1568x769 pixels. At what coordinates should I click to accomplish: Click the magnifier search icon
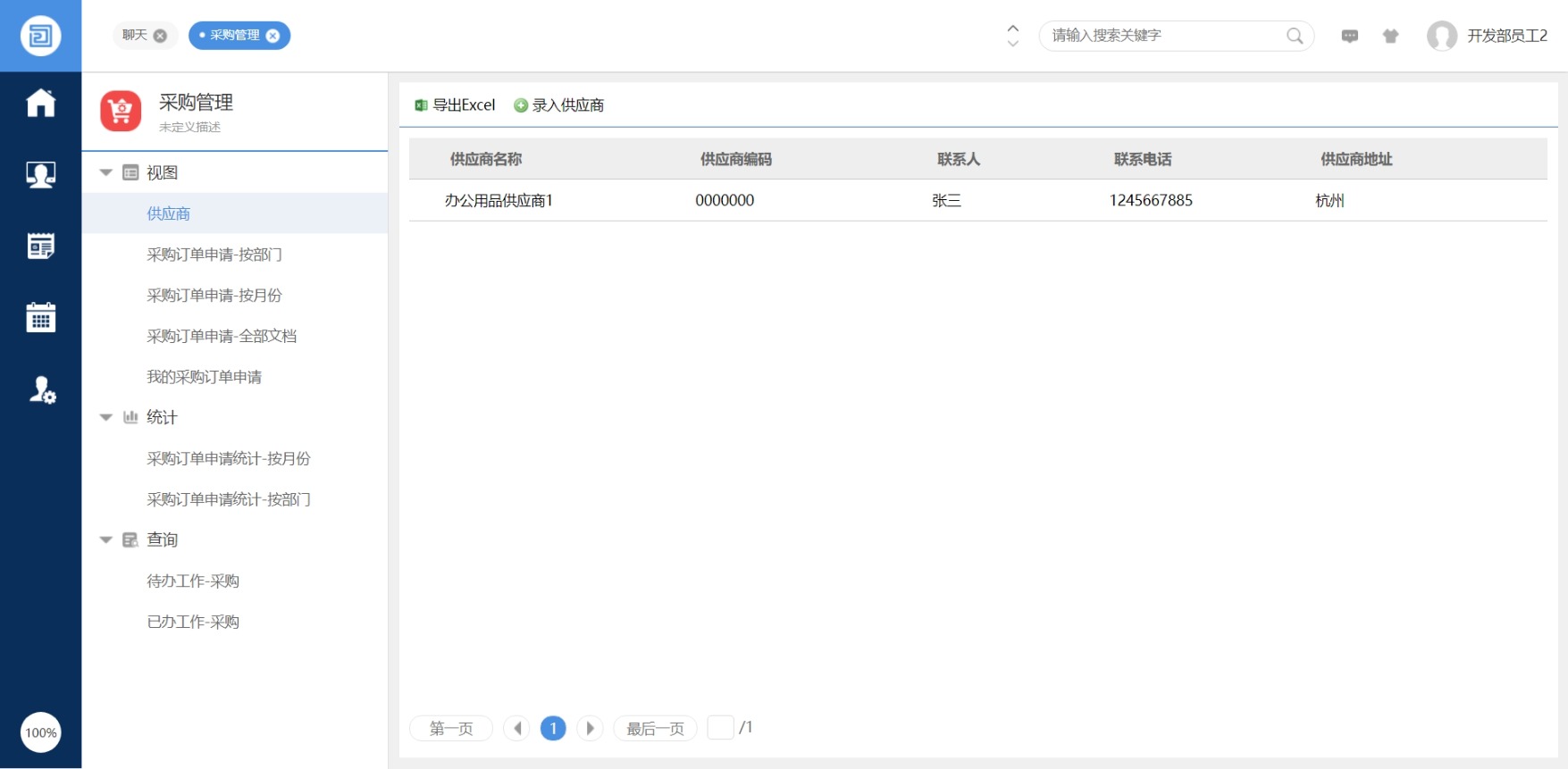coord(1295,36)
